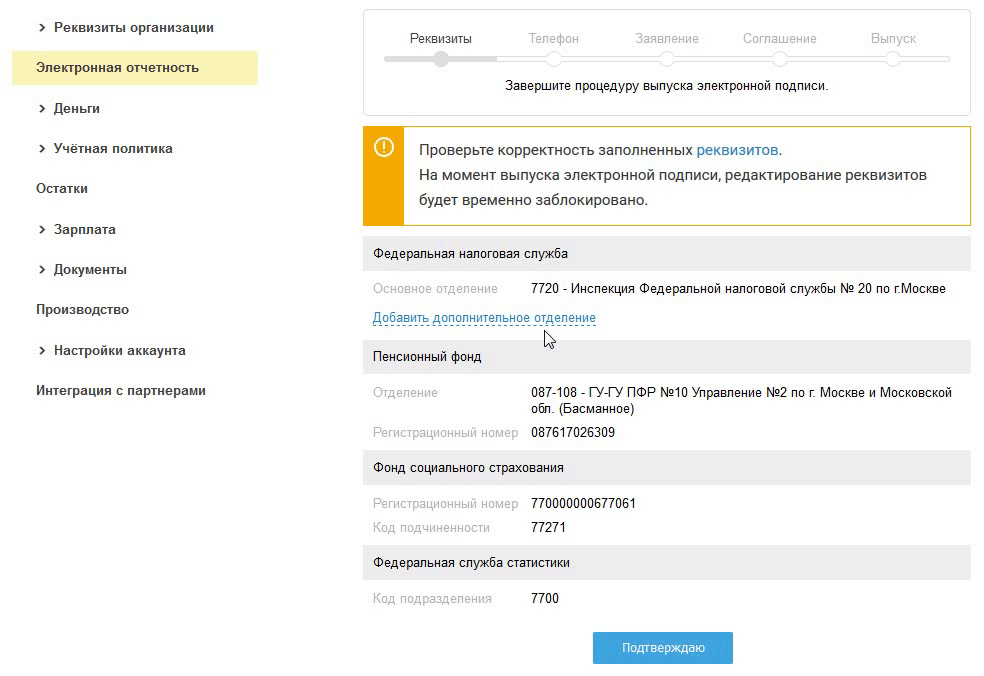Follow the реквизитов link in warning

tap(737, 150)
